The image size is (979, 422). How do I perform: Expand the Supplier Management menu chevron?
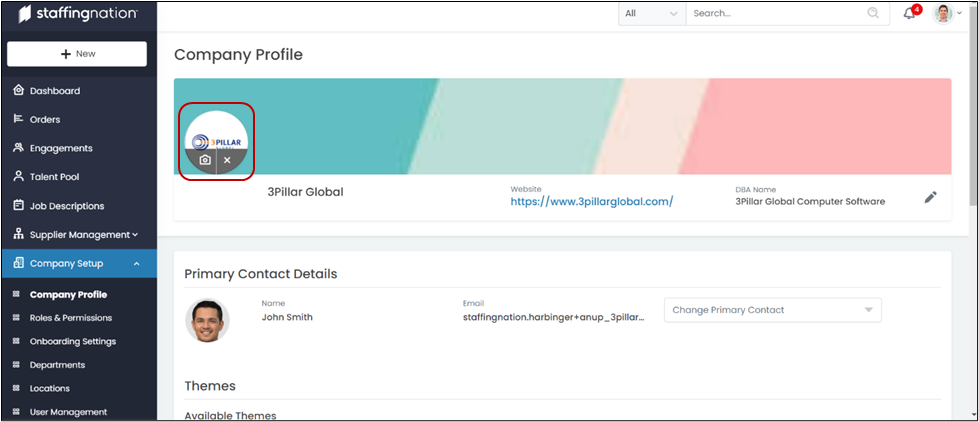(135, 235)
